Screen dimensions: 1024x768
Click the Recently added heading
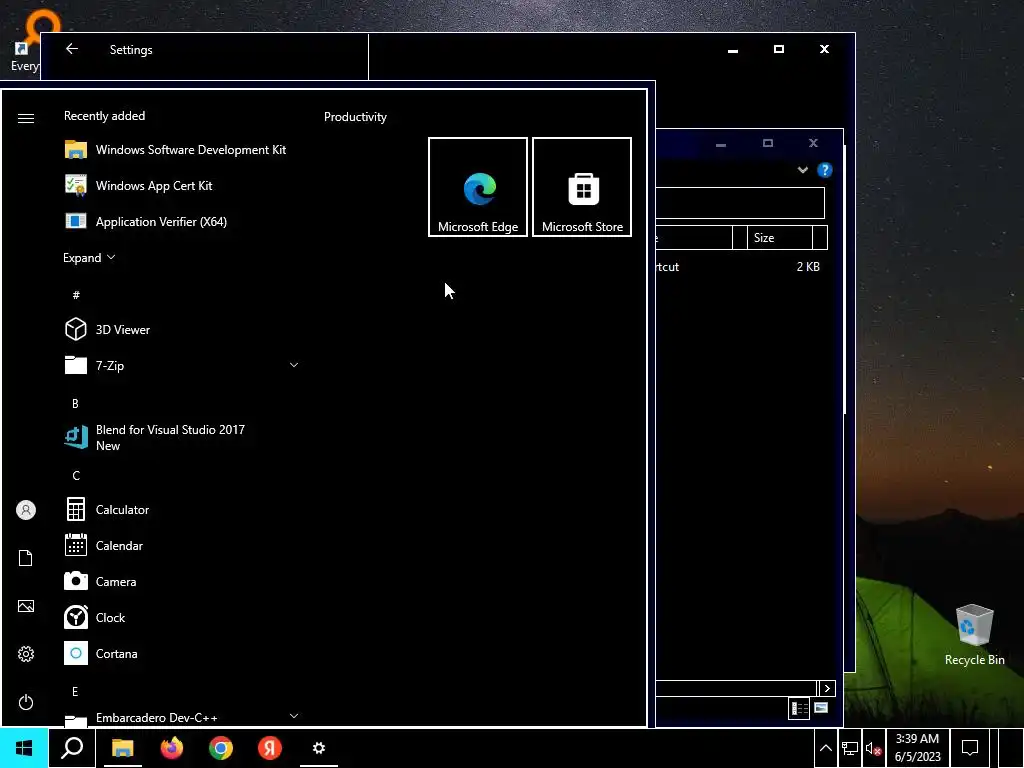[104, 116]
